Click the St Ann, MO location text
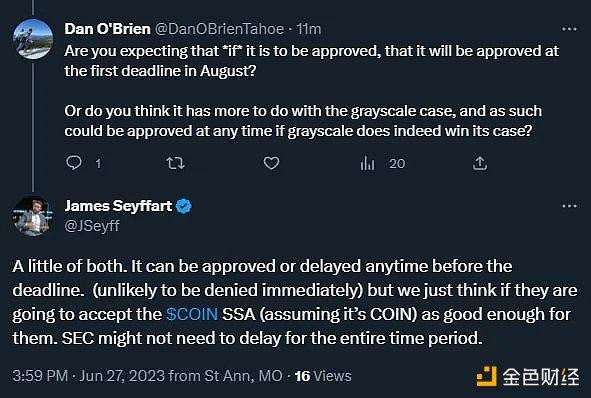 click(243, 376)
